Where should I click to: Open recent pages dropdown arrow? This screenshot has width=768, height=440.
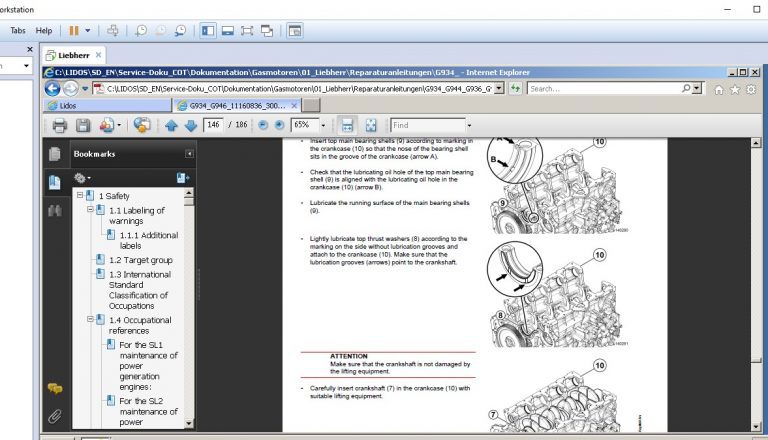coord(85,89)
